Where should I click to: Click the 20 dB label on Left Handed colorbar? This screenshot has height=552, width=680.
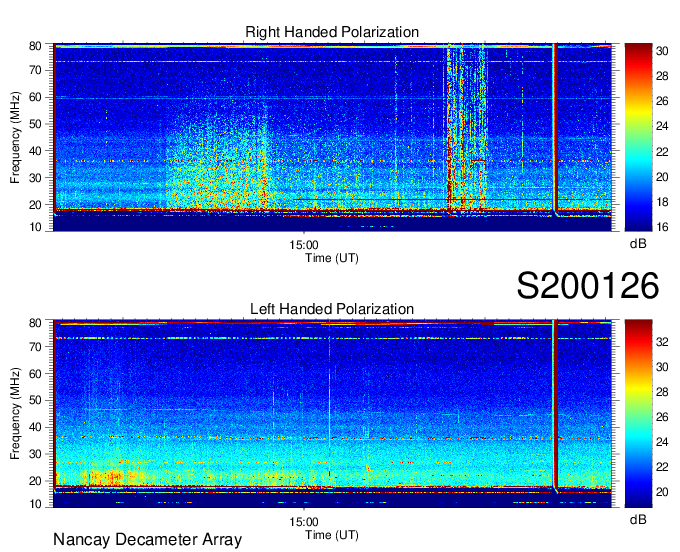(x=662, y=492)
